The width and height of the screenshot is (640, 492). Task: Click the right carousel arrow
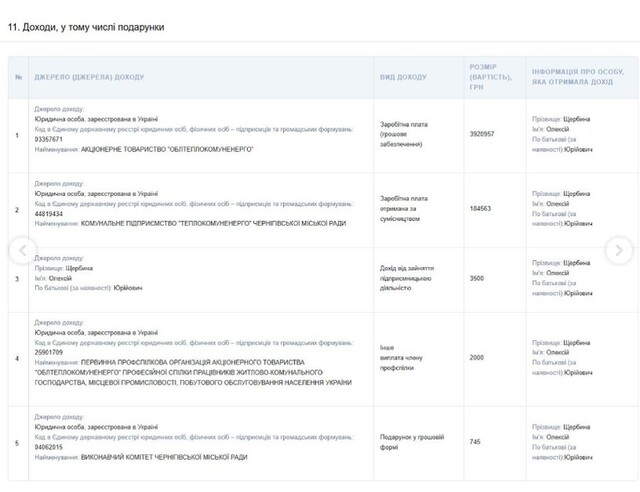click(619, 250)
